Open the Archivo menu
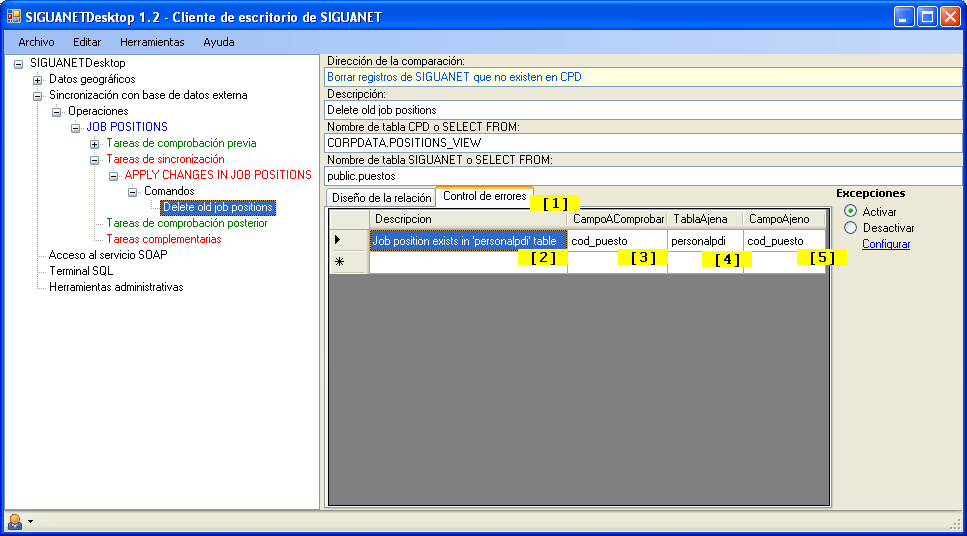The image size is (967, 536). point(36,42)
